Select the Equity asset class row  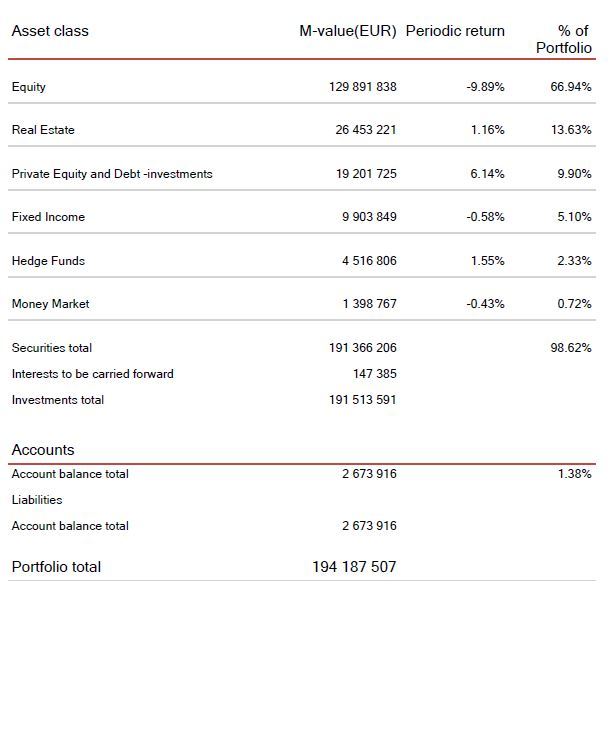302,87
